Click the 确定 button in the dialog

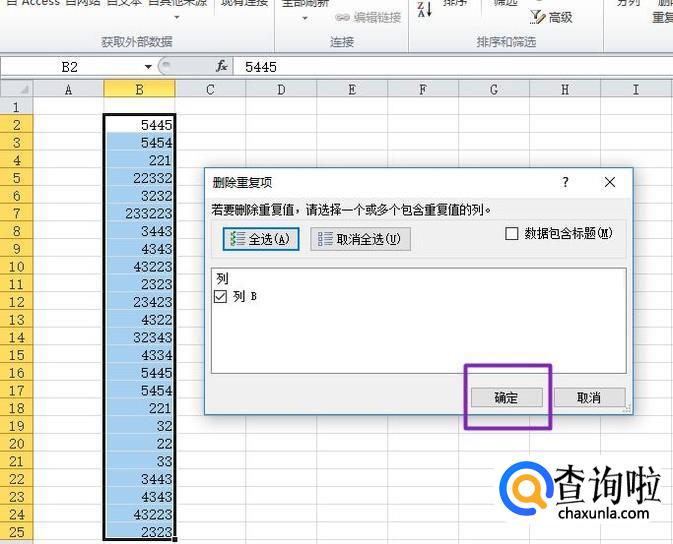506,398
